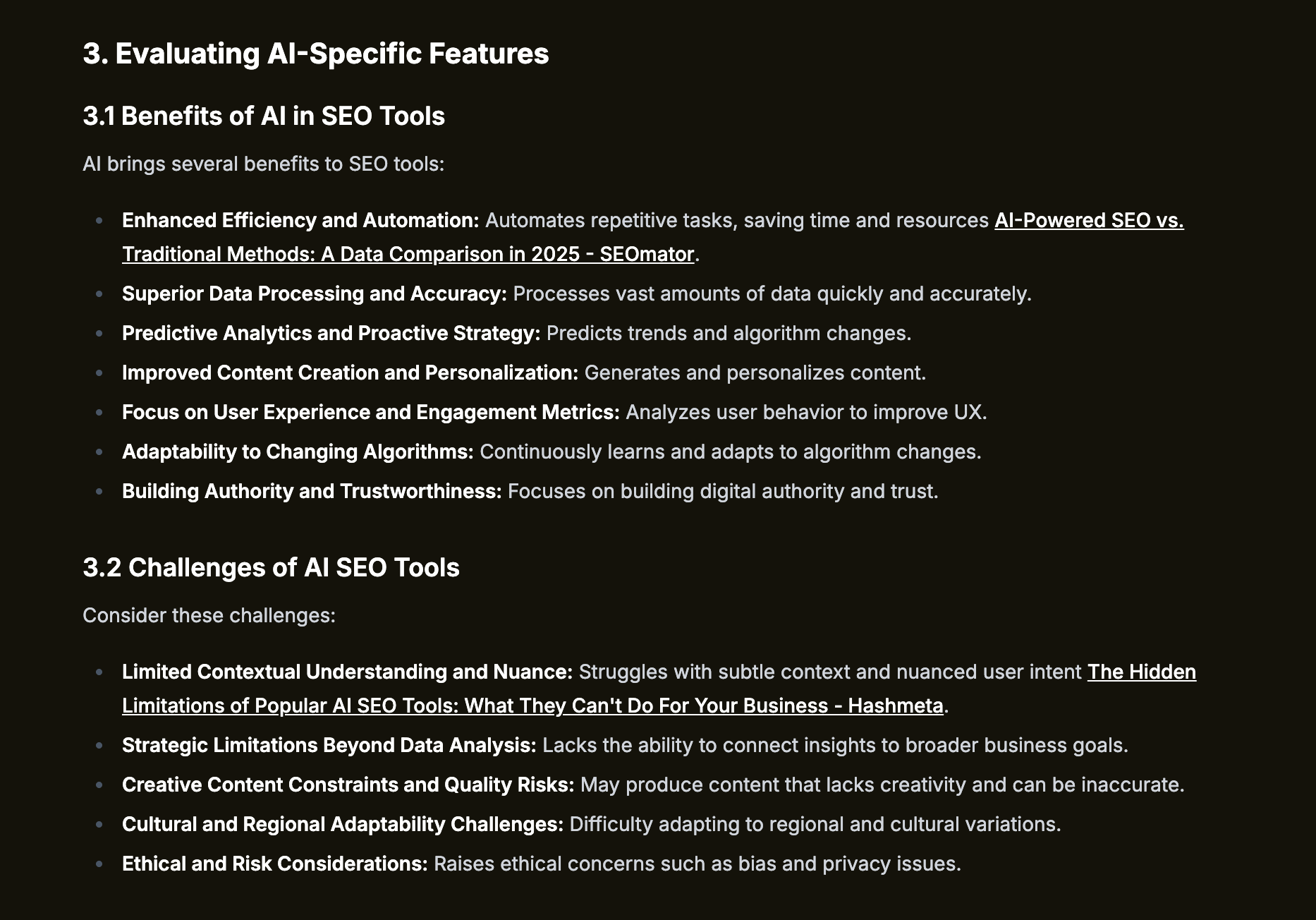Click 'Predictive Analytics and Proactive Strategy:' bullet label
1316x920 pixels.
[331, 333]
